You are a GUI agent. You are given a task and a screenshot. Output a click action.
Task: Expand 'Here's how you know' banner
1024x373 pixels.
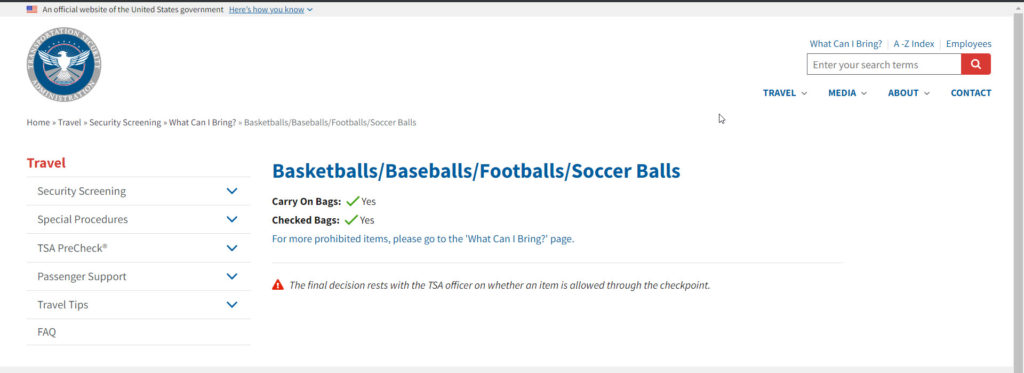[x=270, y=9]
